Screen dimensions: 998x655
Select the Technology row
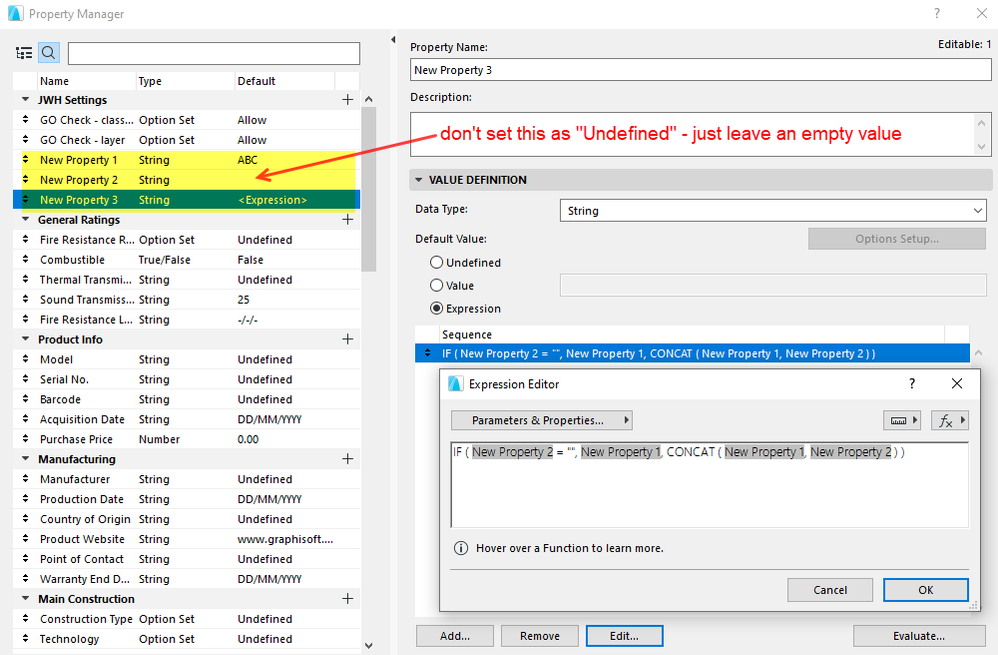click(x=186, y=638)
